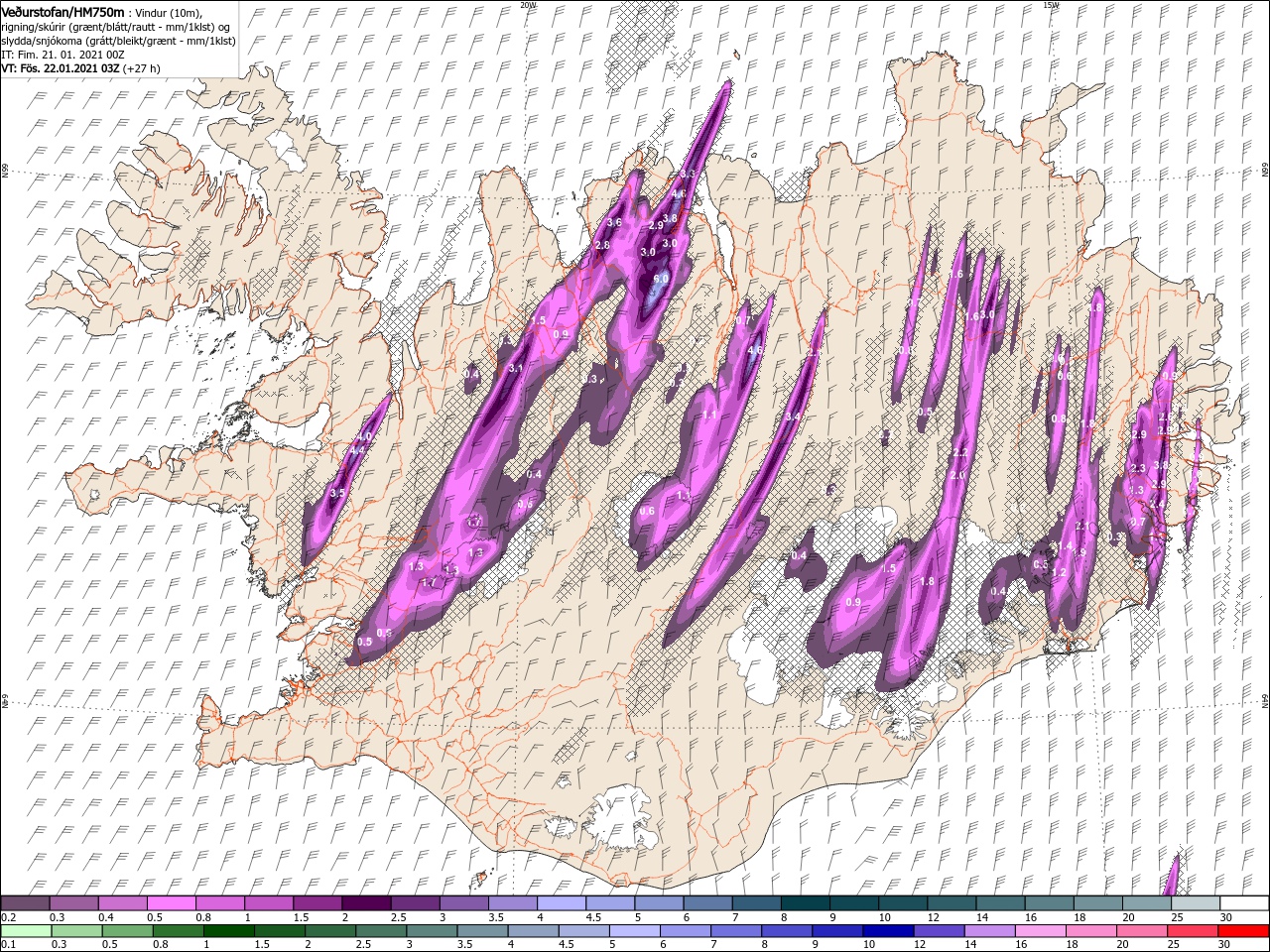Viewport: 1270px width, 952px height.
Task: Select the 0.3–0.4 snow legend swatch
Action: coord(73,903)
